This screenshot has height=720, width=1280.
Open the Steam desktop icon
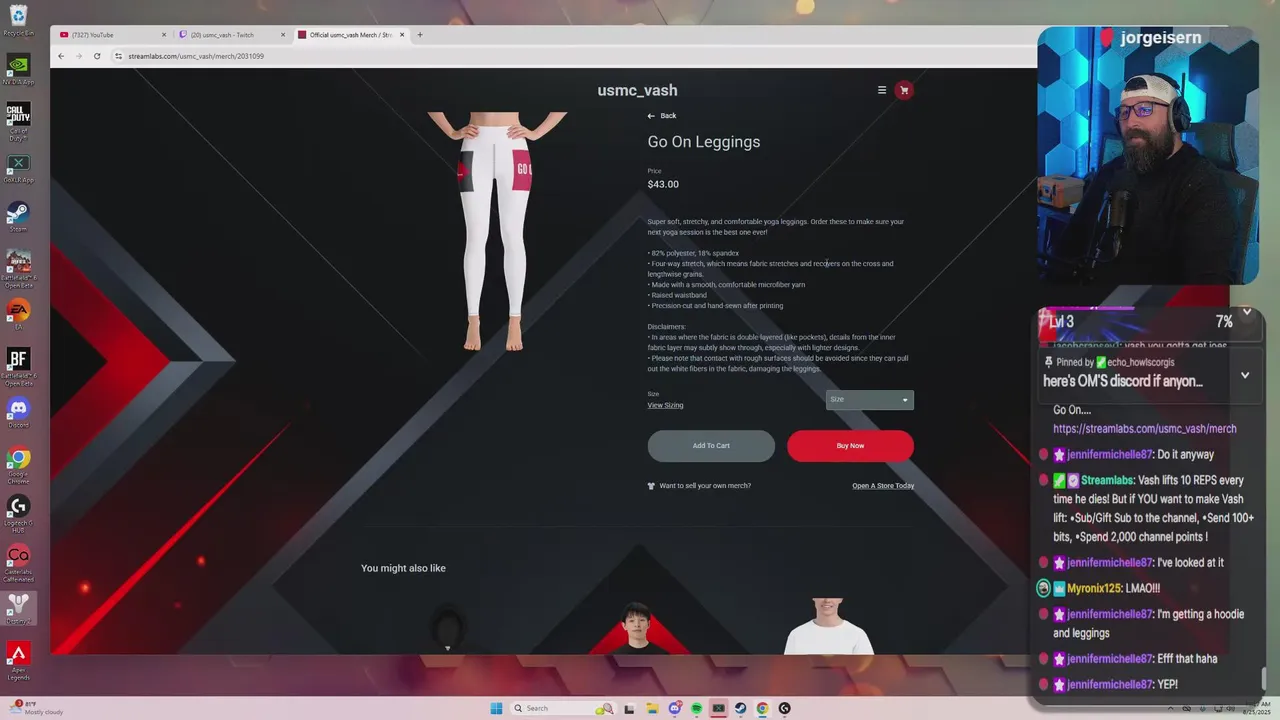(18, 216)
